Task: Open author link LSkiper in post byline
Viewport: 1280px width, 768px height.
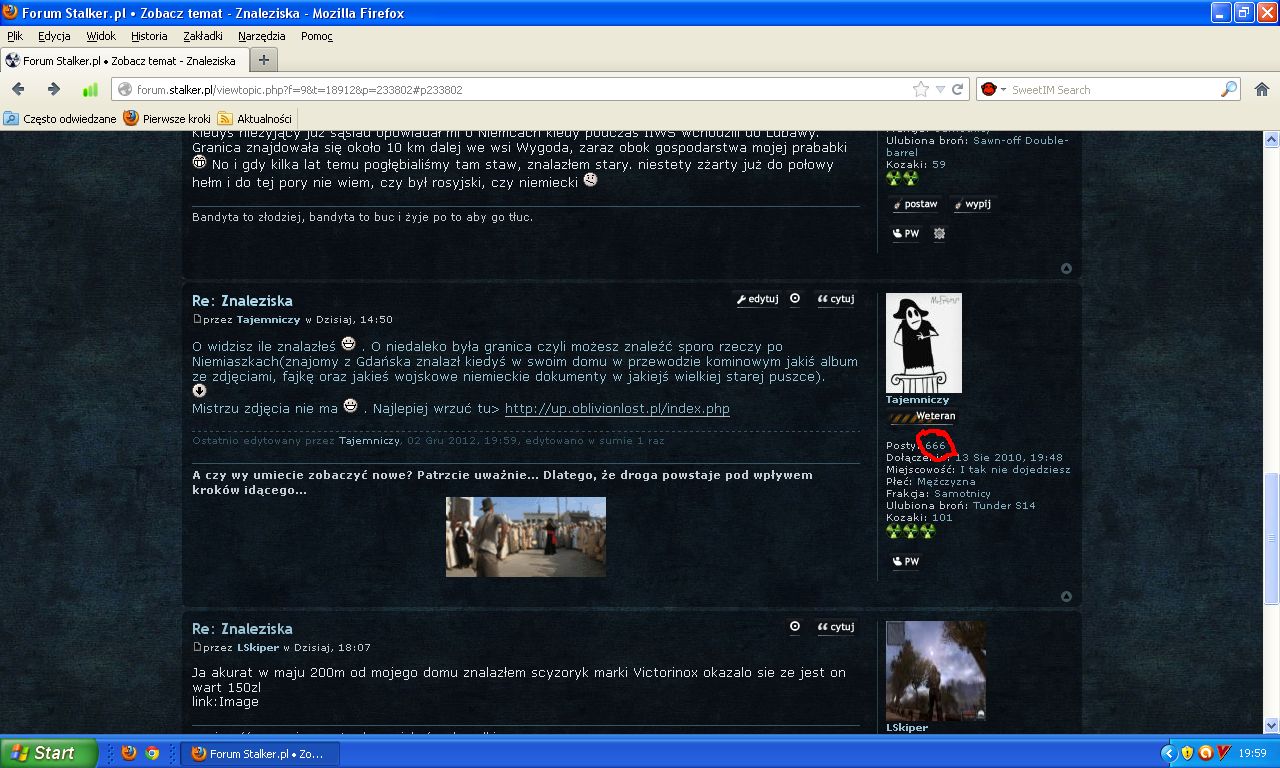Action: [258, 648]
